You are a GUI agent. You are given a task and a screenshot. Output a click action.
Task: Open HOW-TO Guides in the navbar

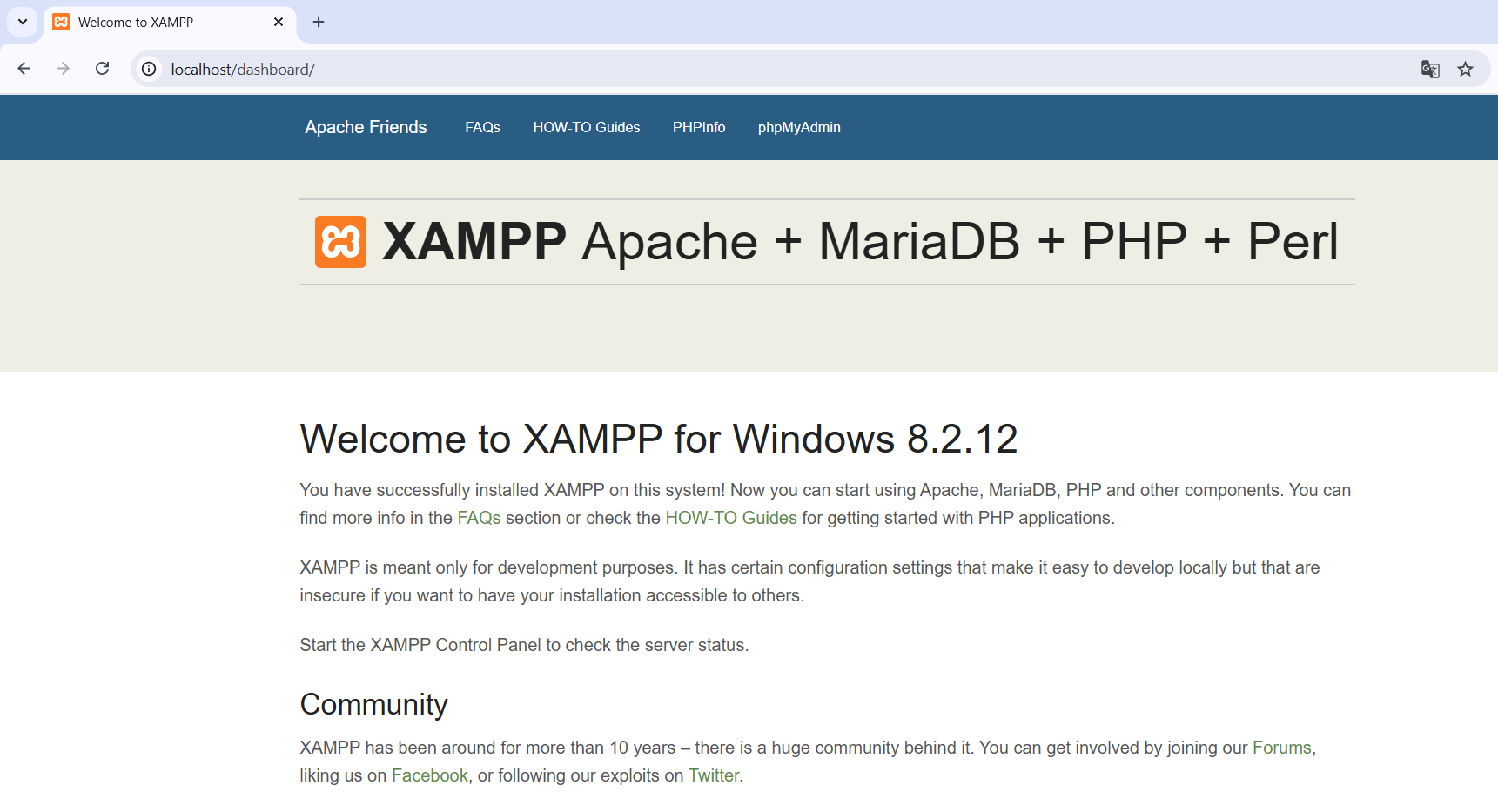click(586, 127)
